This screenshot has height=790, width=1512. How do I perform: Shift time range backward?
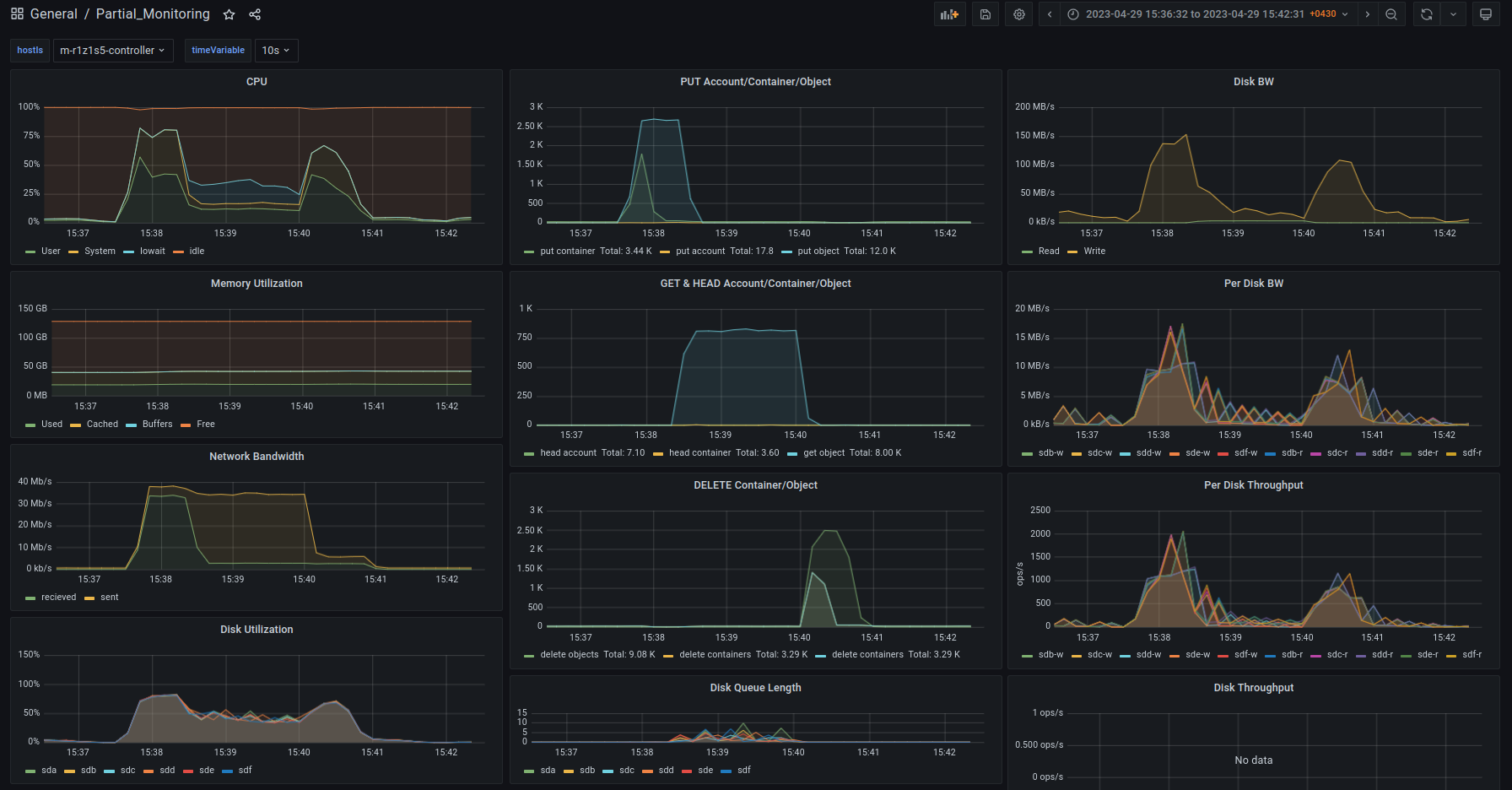[x=1050, y=14]
